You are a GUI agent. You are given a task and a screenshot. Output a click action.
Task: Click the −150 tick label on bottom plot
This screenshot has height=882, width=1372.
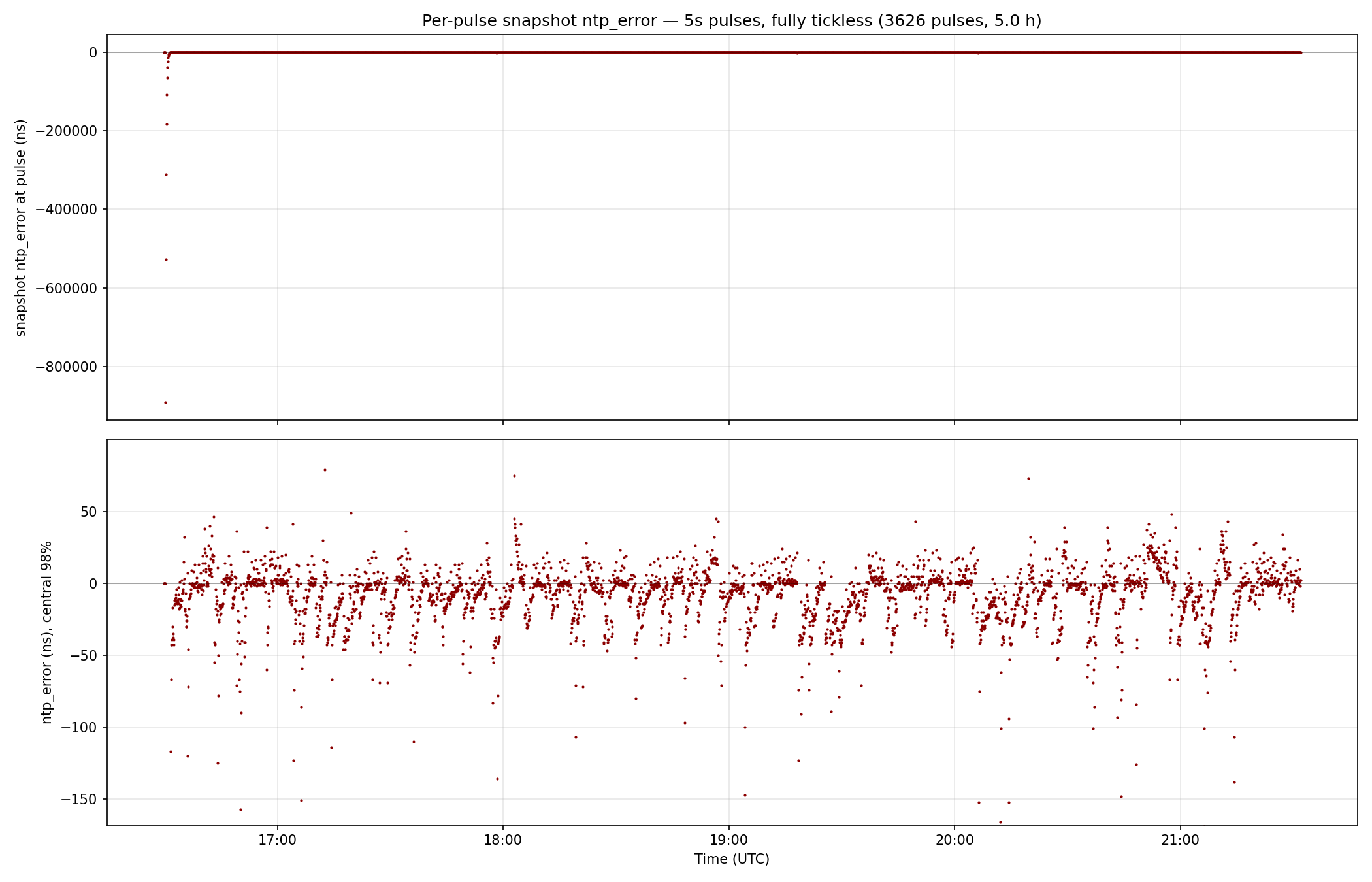79,799
